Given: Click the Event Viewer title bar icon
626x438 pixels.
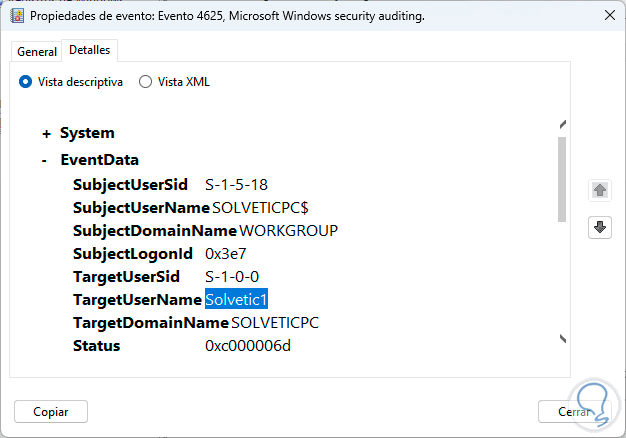Looking at the screenshot, I should click(16, 16).
